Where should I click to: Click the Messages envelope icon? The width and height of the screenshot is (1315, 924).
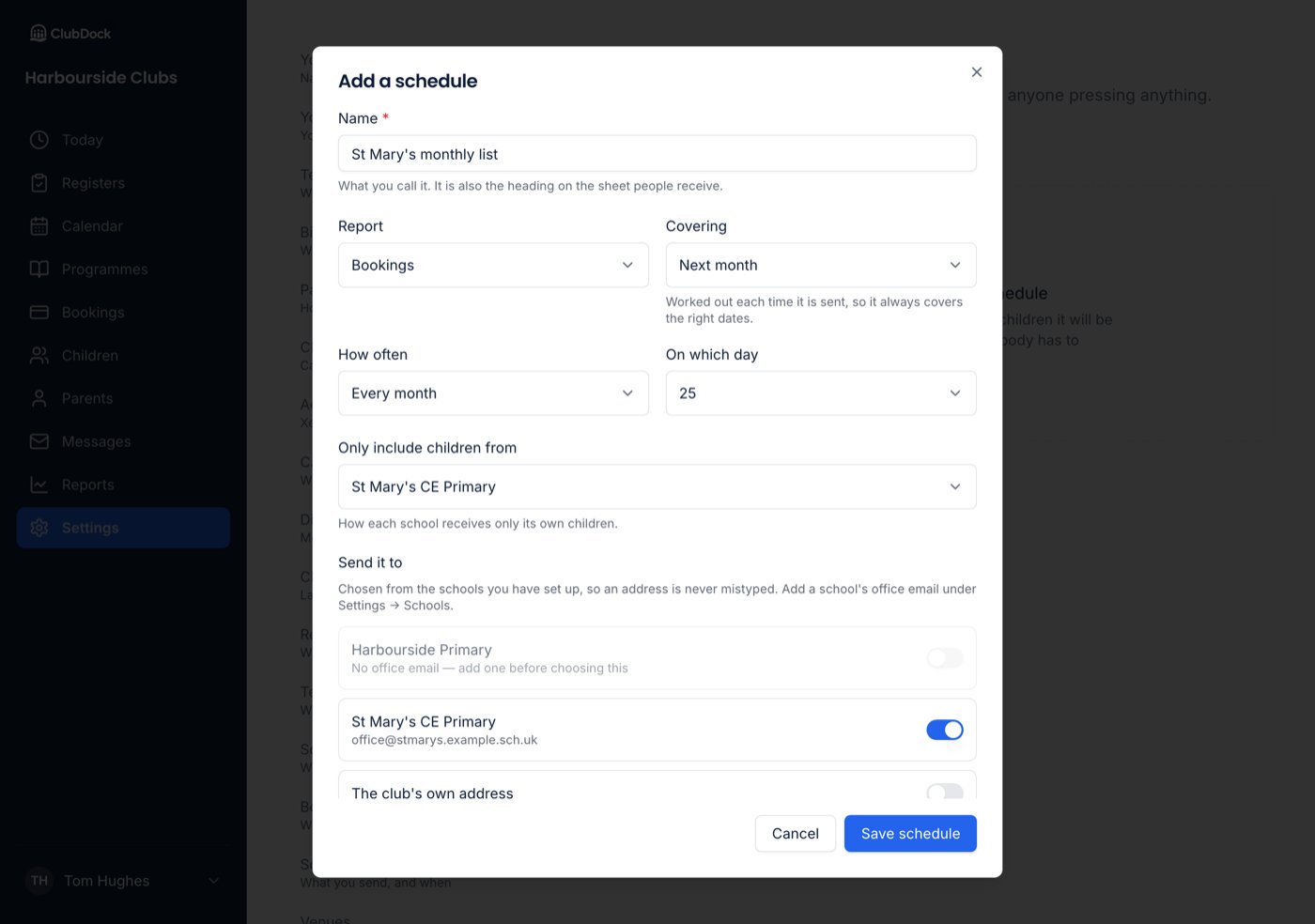39,442
